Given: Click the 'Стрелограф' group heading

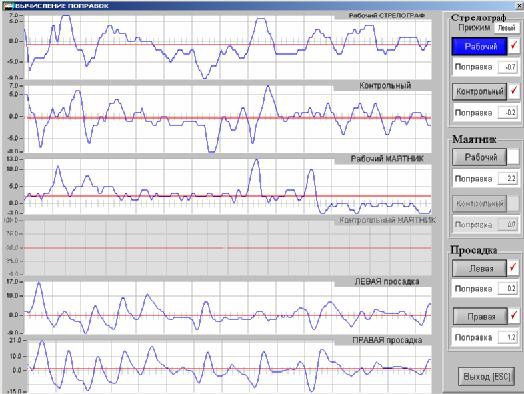Looking at the screenshot, I should pos(478,18).
